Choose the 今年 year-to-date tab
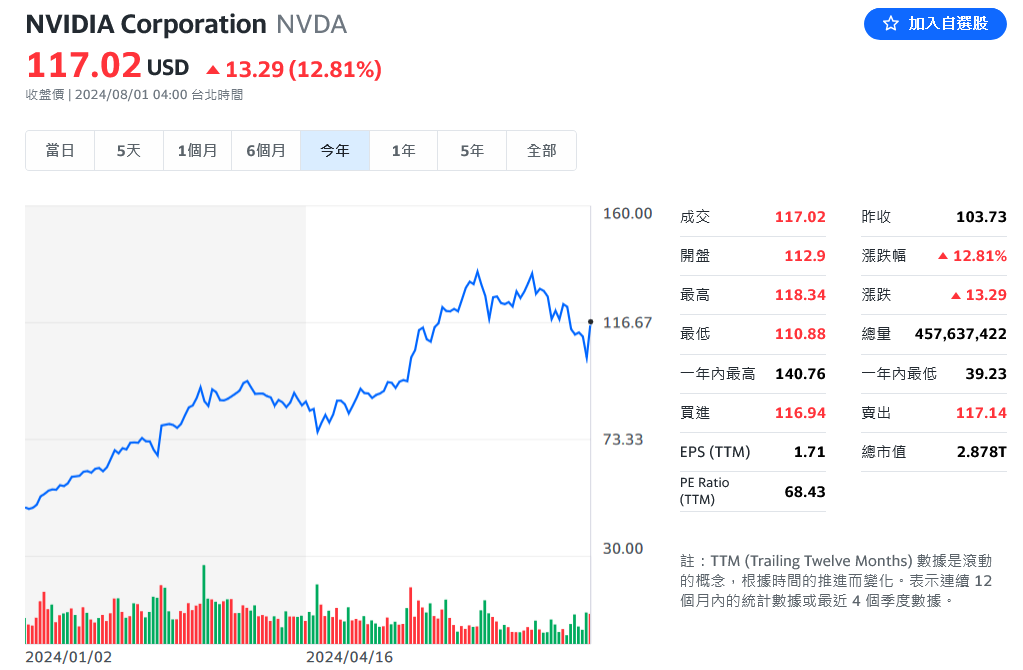 click(x=335, y=151)
